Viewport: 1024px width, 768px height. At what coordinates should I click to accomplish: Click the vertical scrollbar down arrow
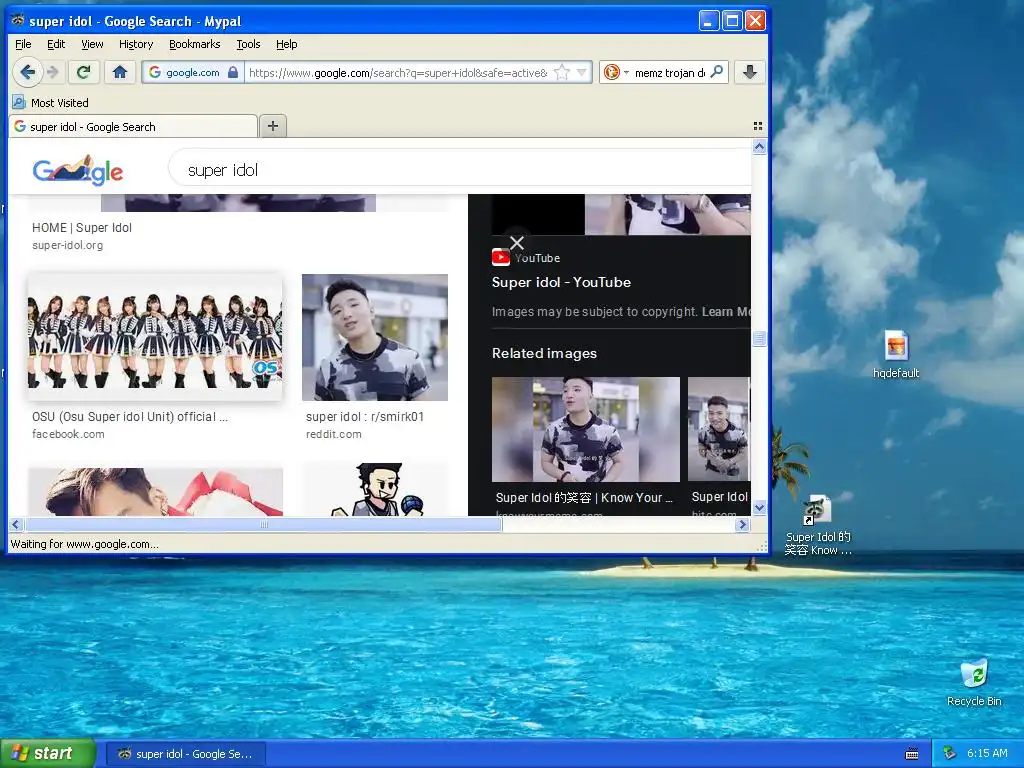[x=759, y=507]
